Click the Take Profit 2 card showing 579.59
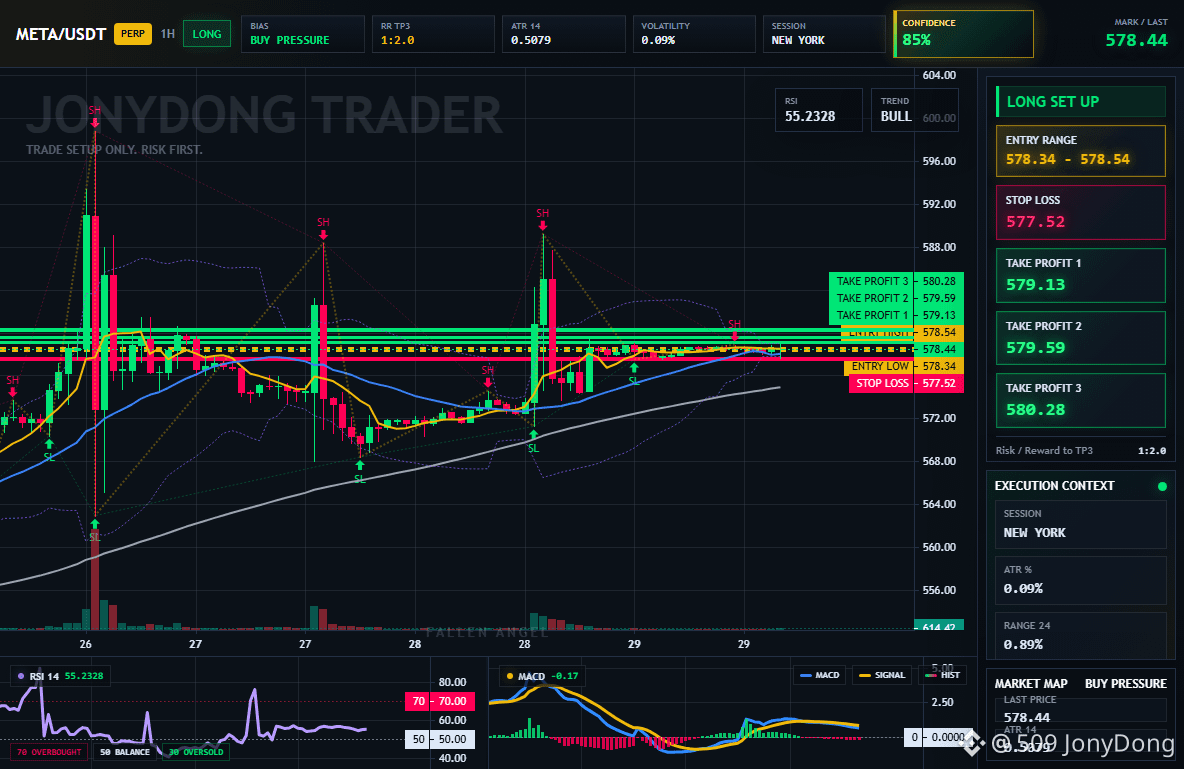Screen dimensions: 1184x769 click(x=1081, y=338)
